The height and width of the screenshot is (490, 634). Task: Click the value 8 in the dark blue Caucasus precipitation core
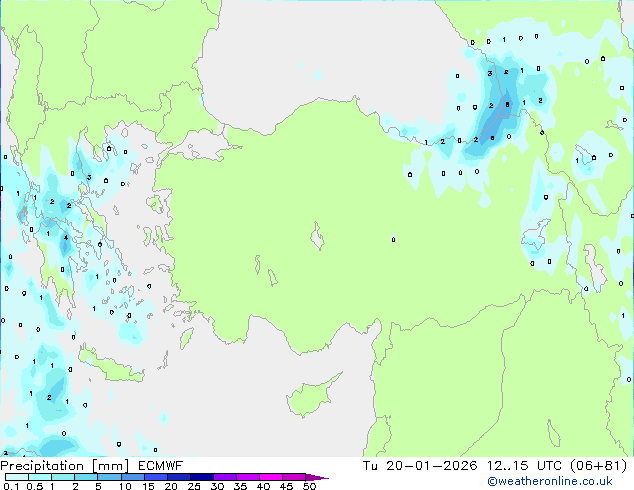[508, 104]
